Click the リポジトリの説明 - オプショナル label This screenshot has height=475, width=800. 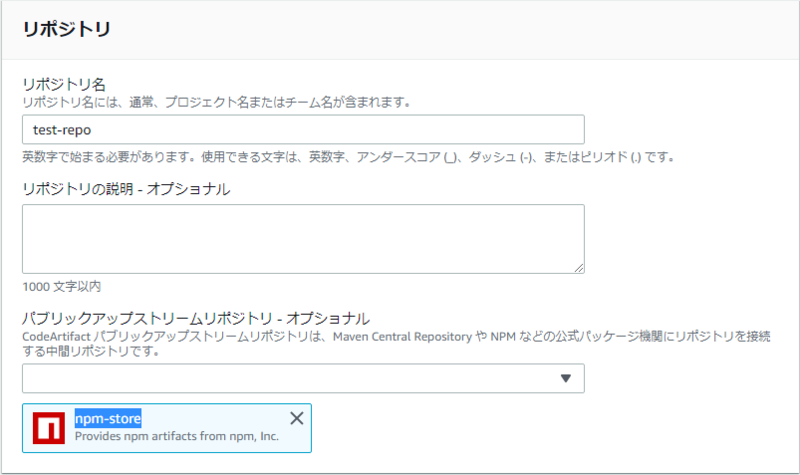tap(126, 189)
